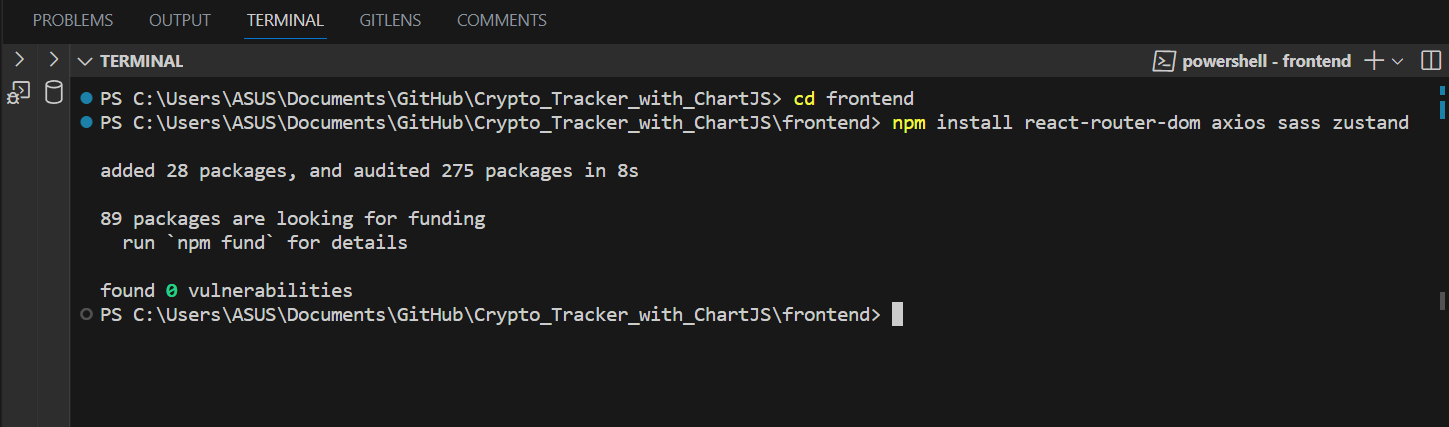Click the blue dot beside cd frontend
This screenshot has width=1449, height=427.
point(86,98)
